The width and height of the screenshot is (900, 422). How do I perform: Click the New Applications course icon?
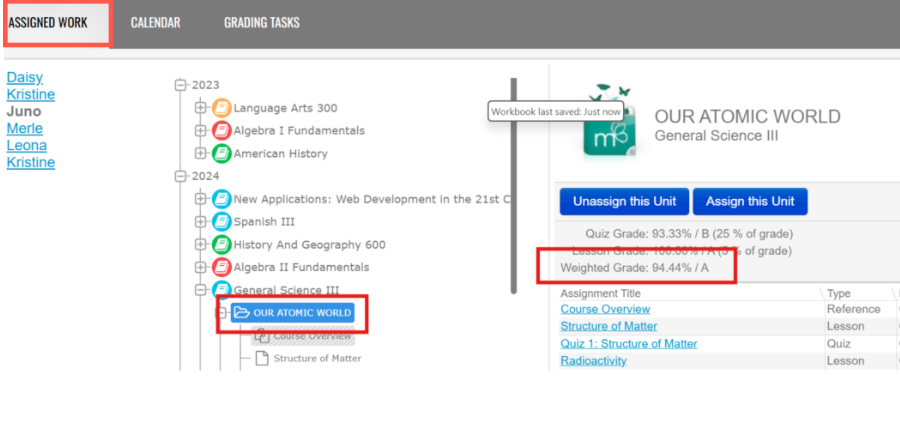222,199
